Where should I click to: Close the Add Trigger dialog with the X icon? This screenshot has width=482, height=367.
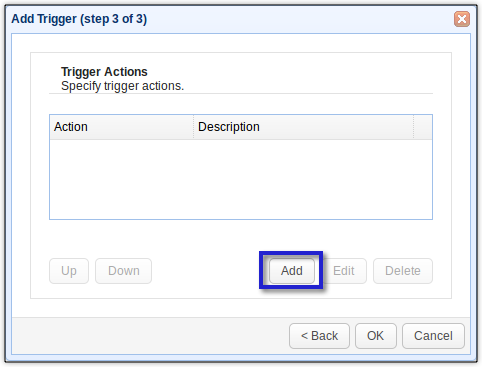click(x=462, y=19)
